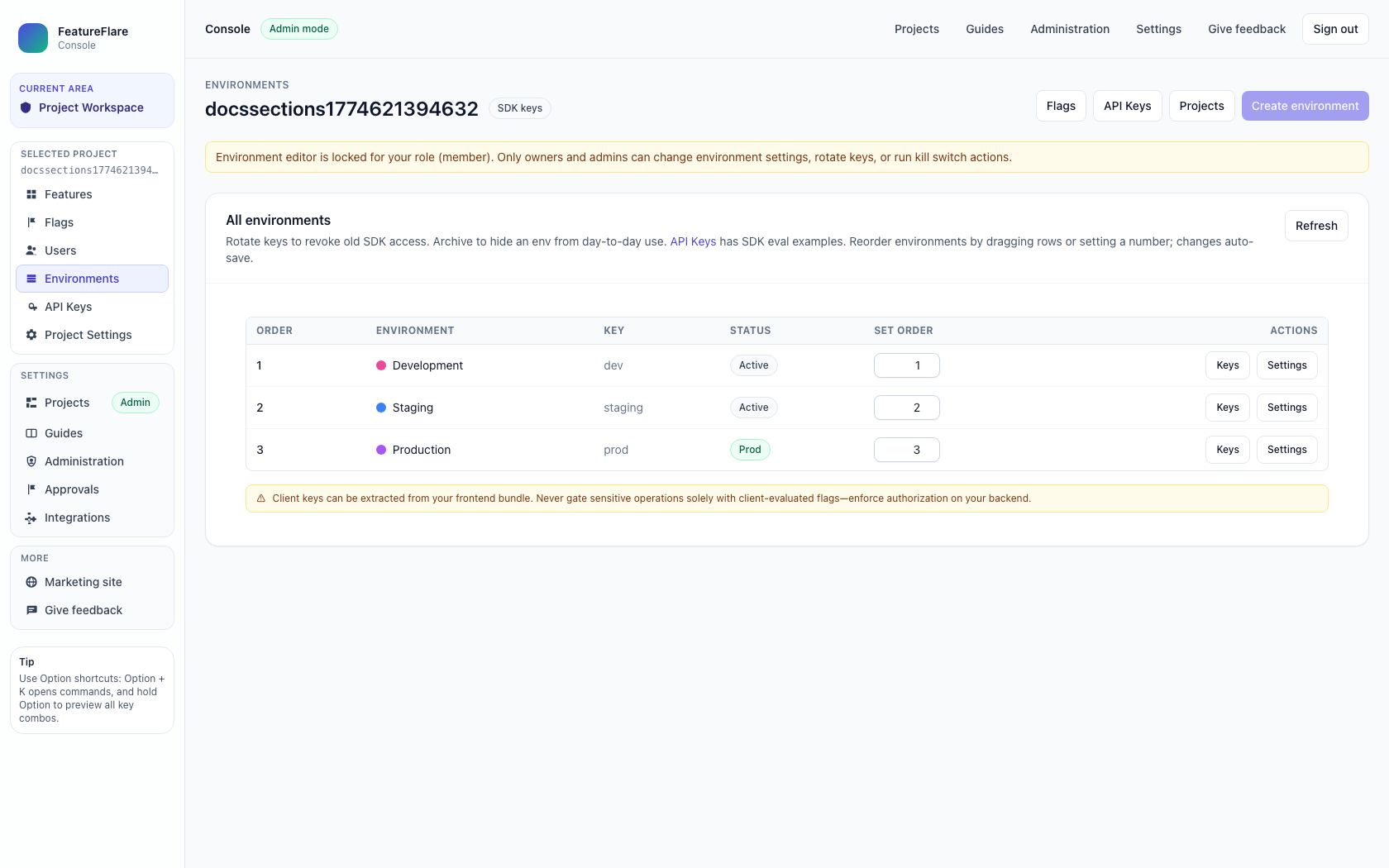Screen dimensions: 1389x868
Task: Open Settings for the Production environment
Action: tap(1287, 450)
